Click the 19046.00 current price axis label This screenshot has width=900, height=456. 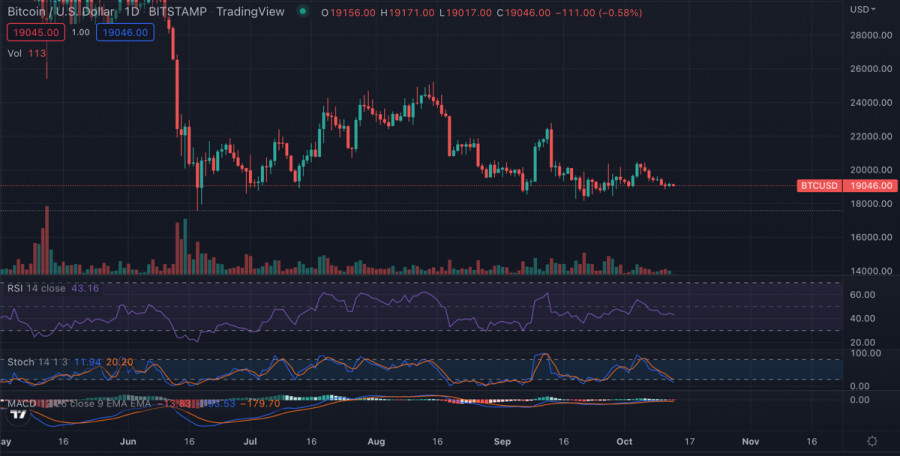click(871, 186)
